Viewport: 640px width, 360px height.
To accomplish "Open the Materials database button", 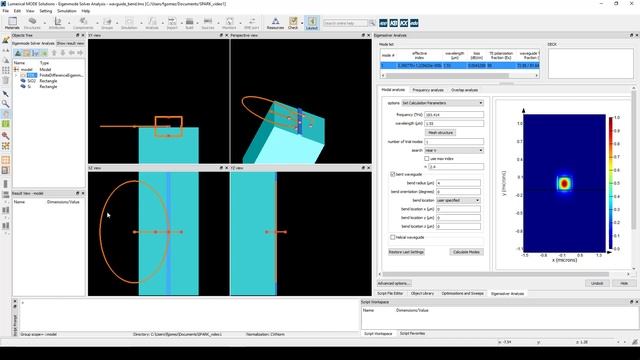I will click(12, 23).
